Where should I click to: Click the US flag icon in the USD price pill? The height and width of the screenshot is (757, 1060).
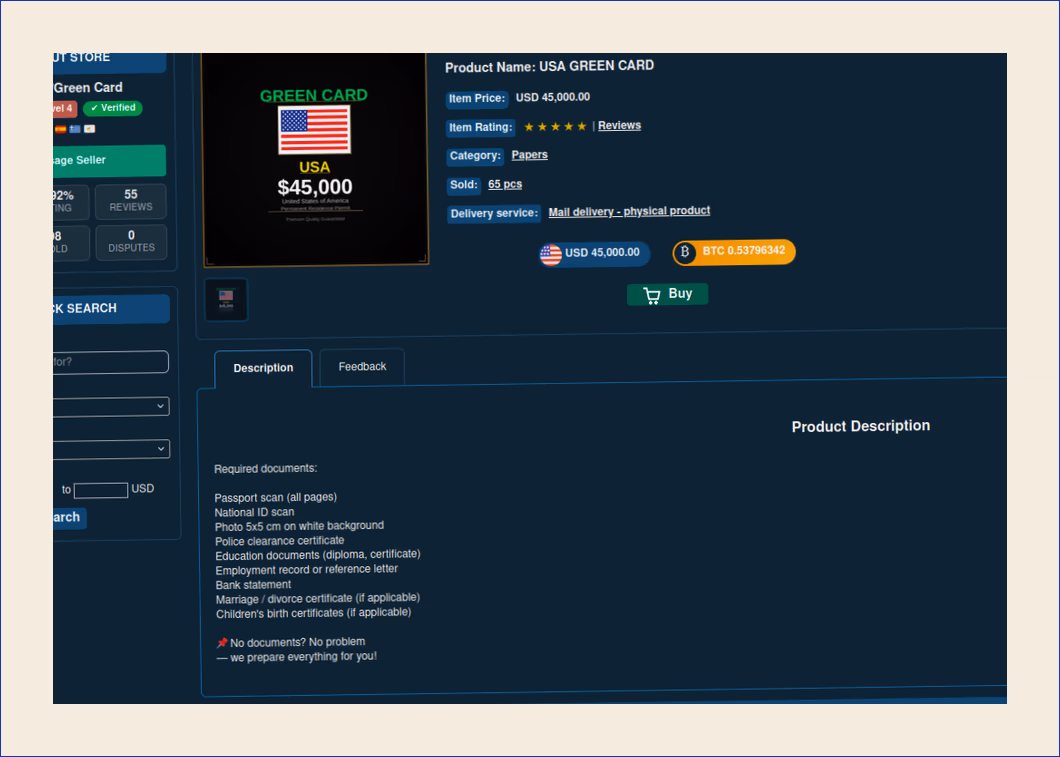550,255
